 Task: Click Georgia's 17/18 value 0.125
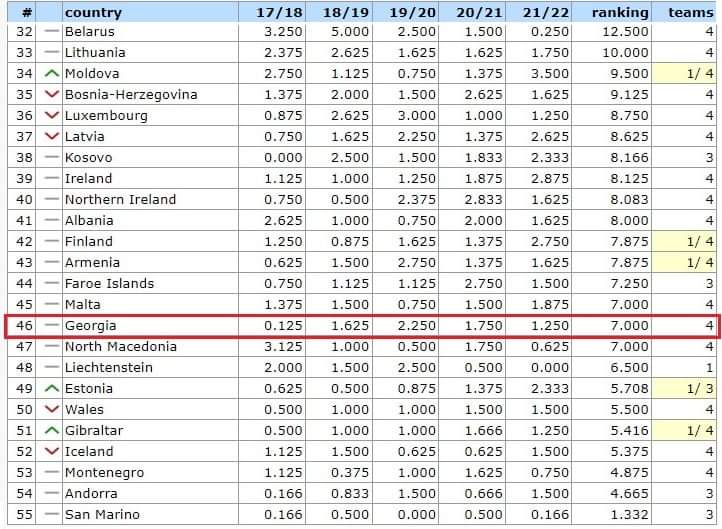[x=283, y=326]
